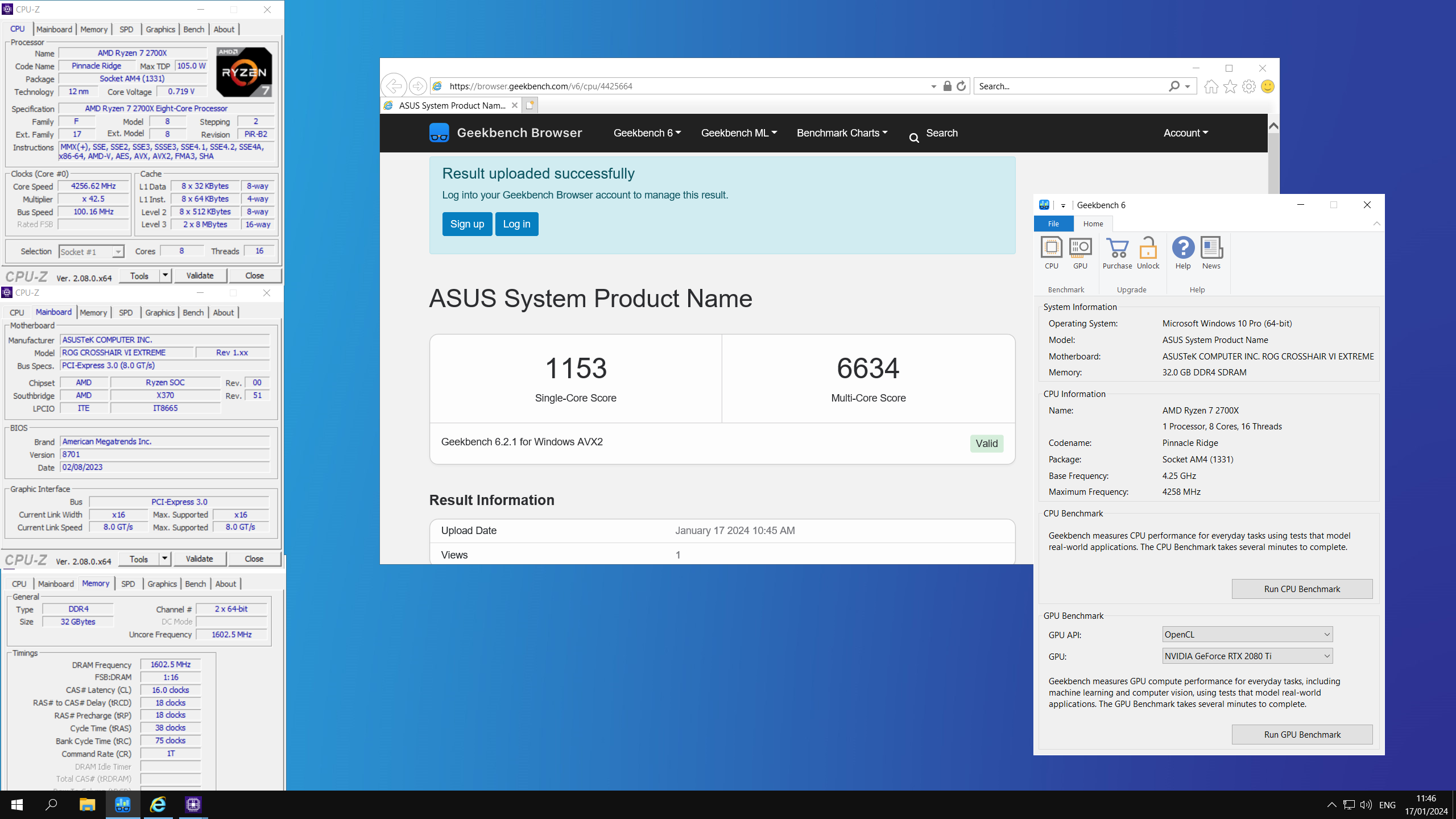Open the browser Home icon
This screenshot has height=819, width=1456.
click(x=1211, y=86)
